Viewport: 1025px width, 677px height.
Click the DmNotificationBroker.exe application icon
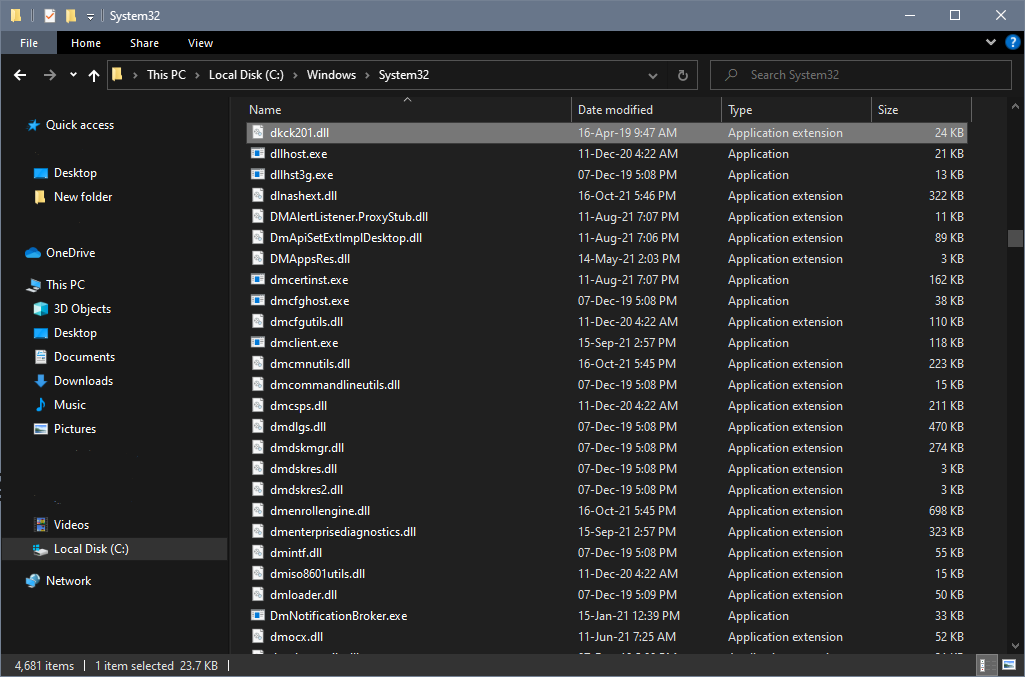258,616
